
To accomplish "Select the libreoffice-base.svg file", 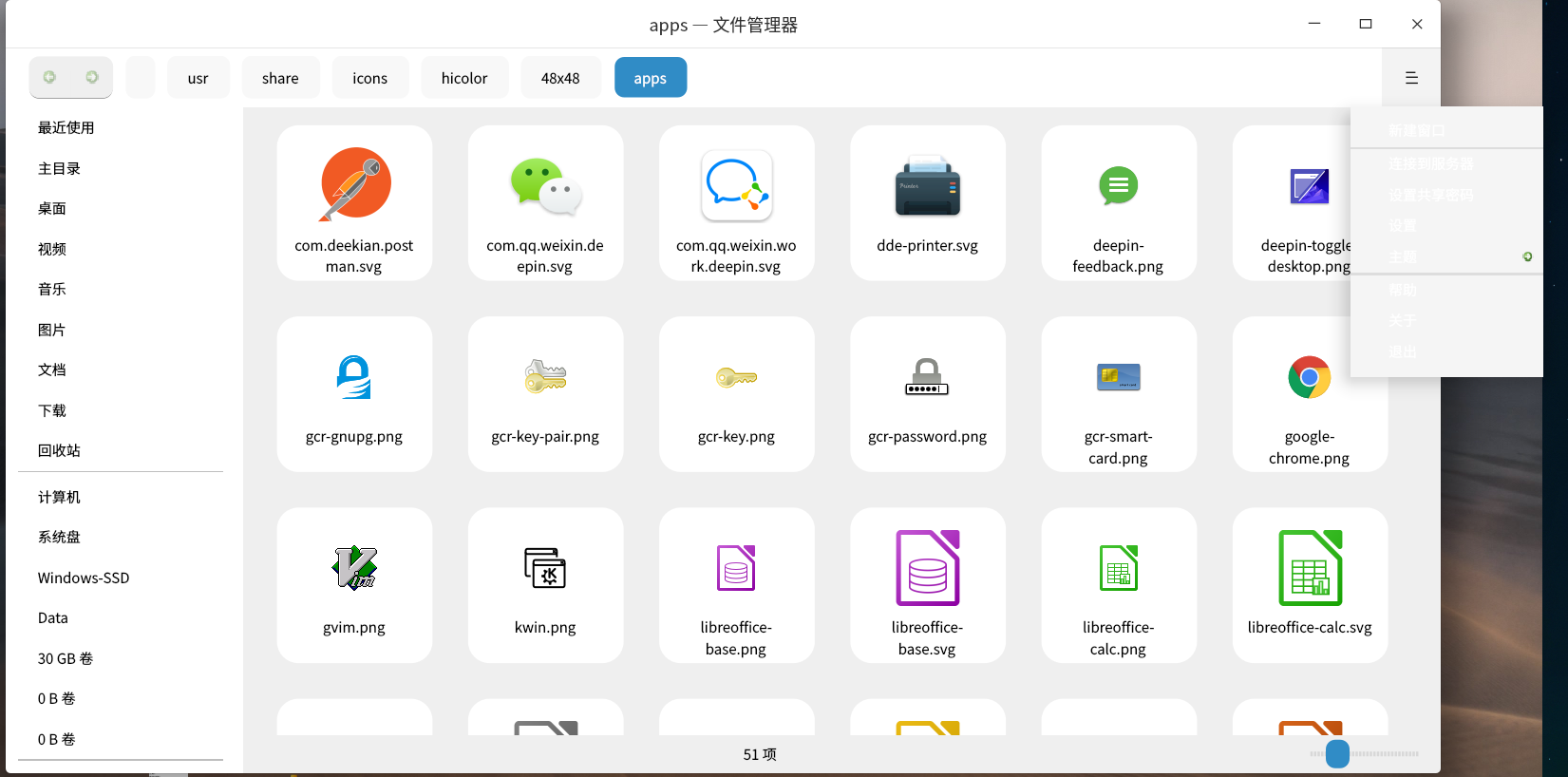I will point(928,585).
